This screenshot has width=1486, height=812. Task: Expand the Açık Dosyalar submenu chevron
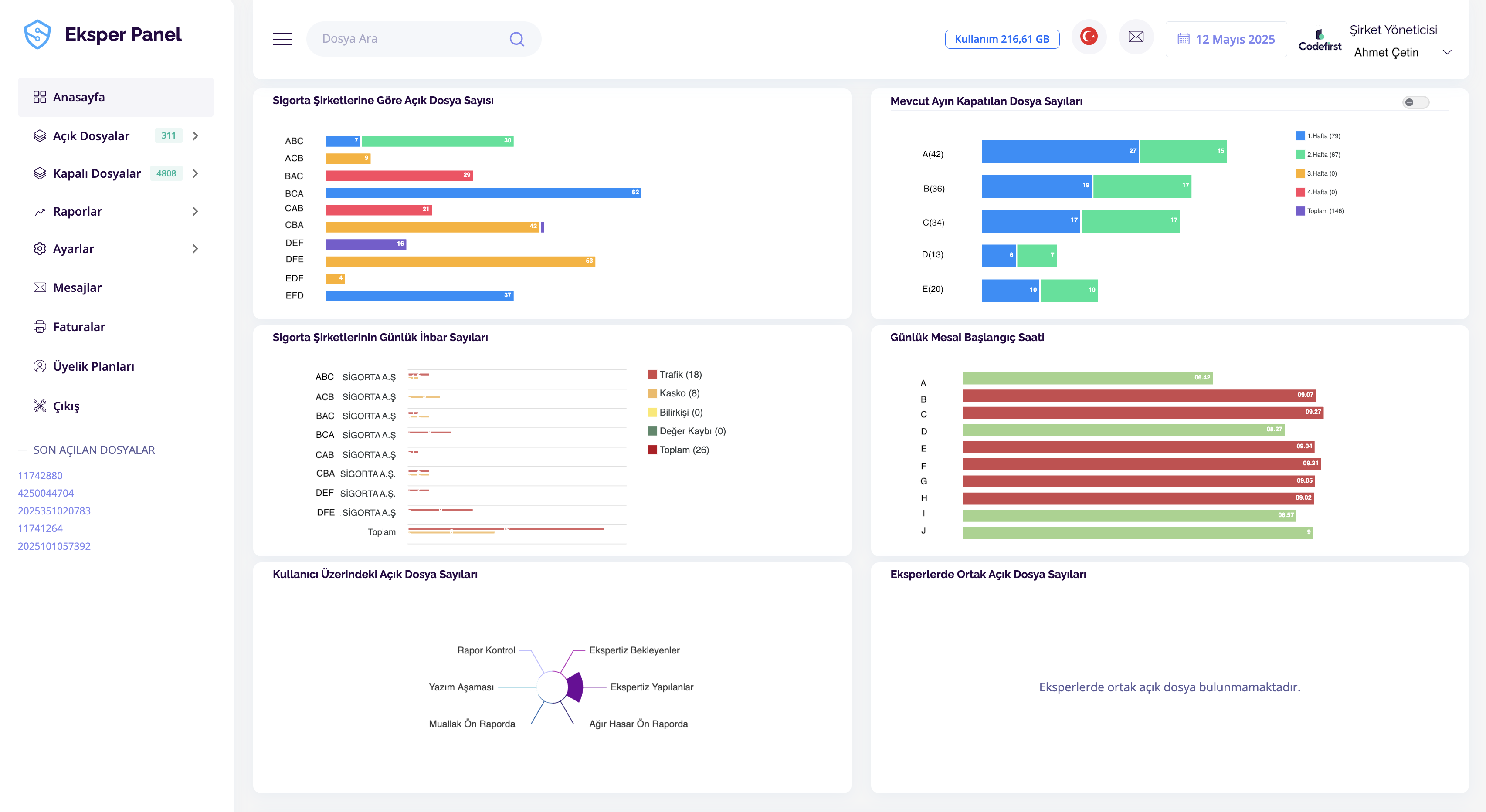[195, 135]
